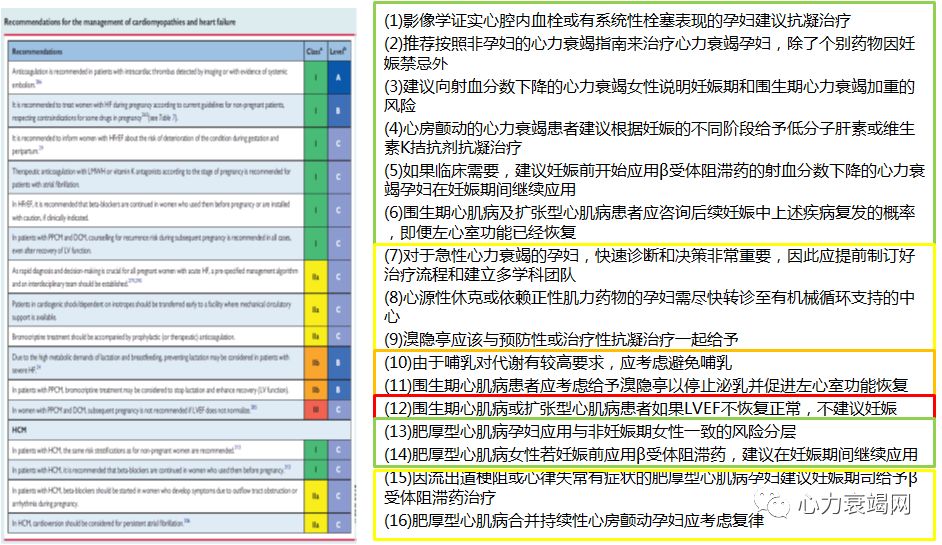
Task: Click the "Class" column header
Action: [x=315, y=51]
